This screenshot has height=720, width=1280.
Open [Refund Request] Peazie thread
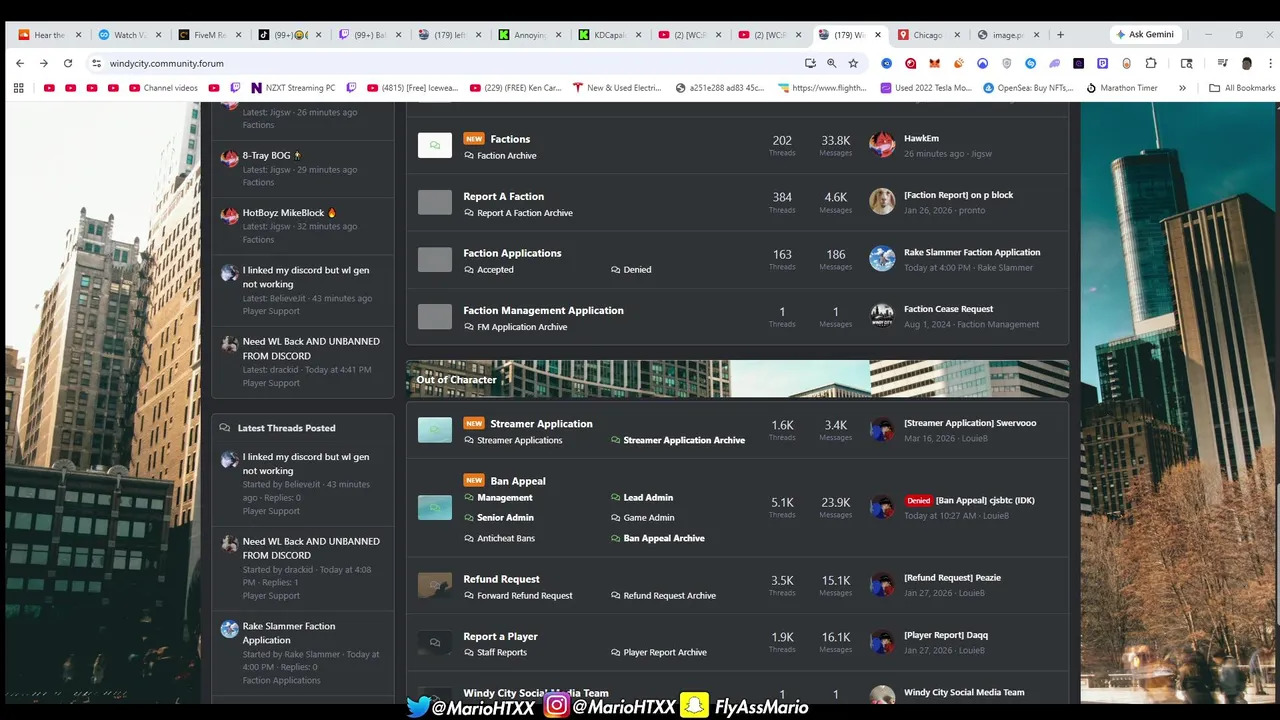(952, 578)
